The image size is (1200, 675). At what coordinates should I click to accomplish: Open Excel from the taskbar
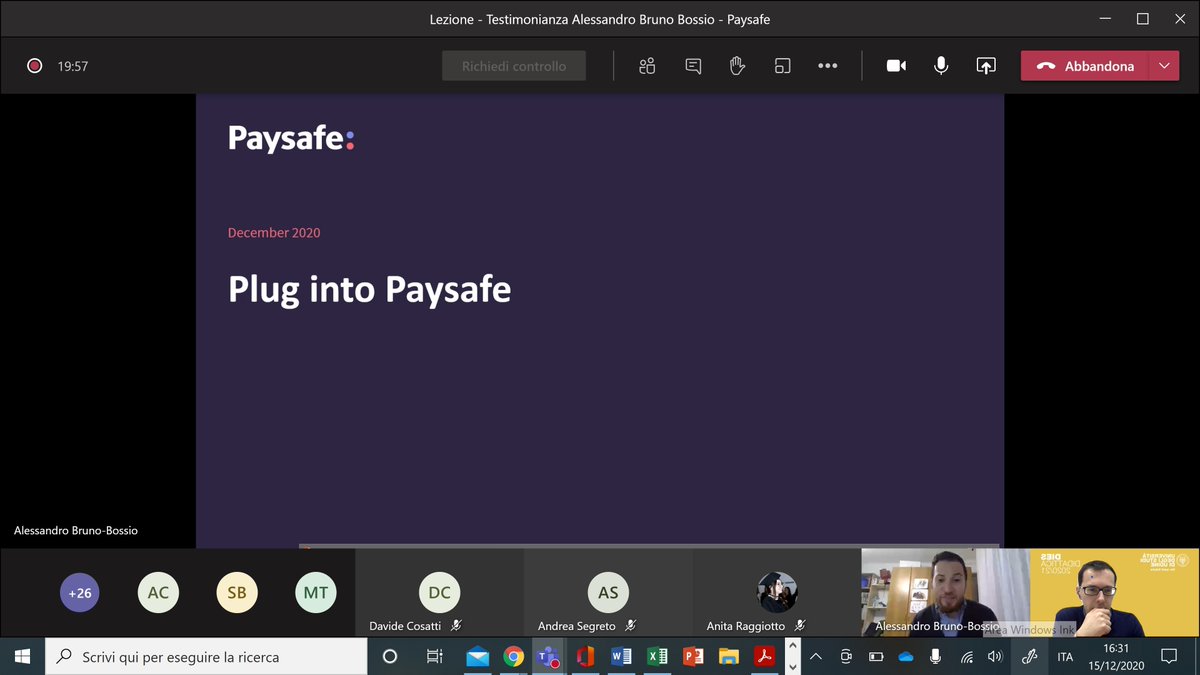point(657,657)
